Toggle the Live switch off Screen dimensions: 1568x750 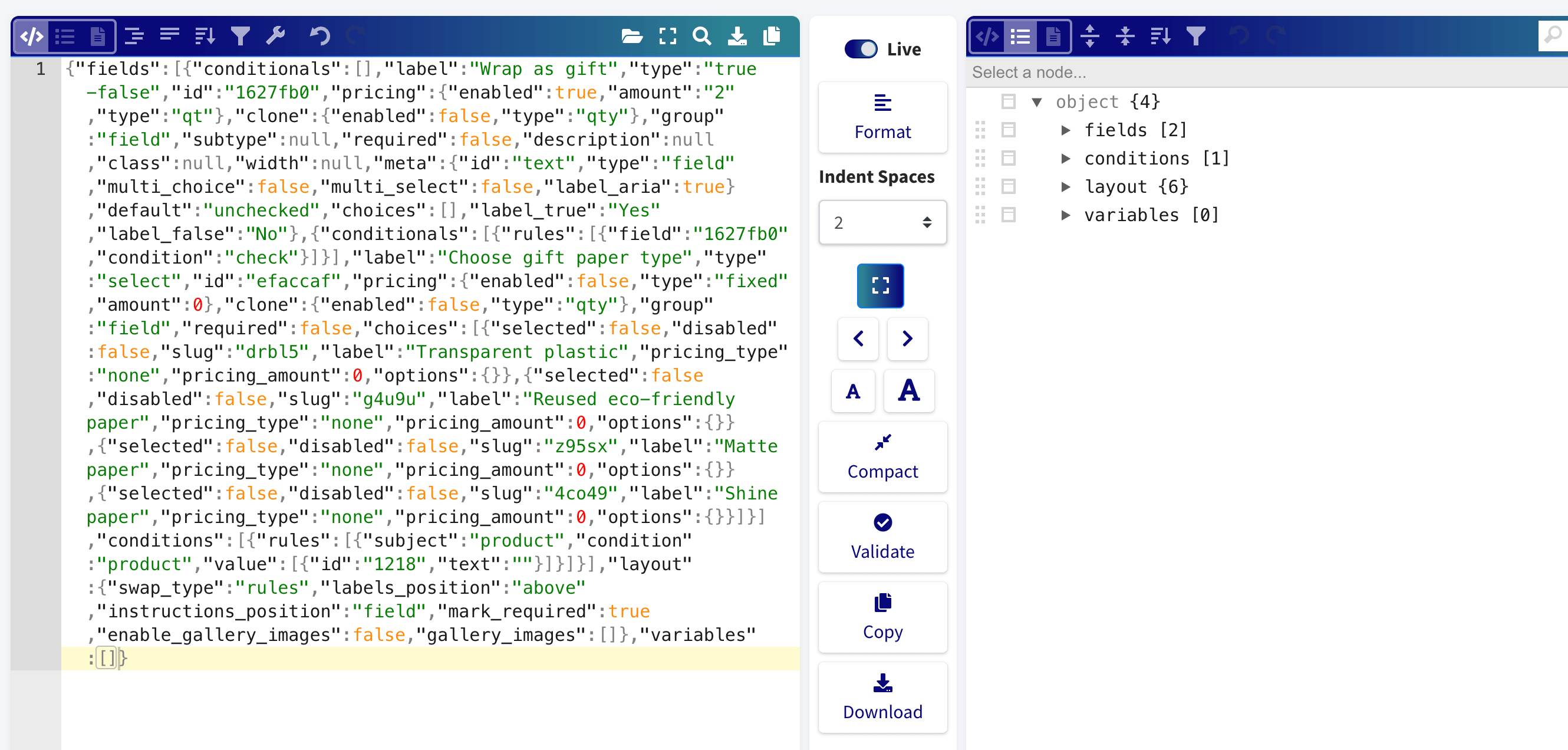pos(861,50)
